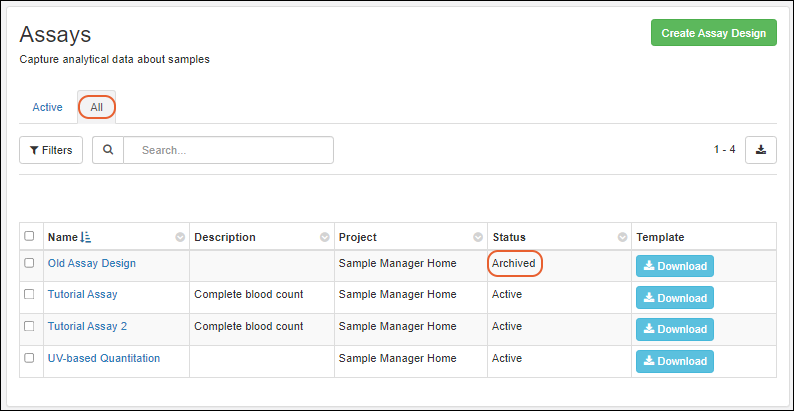794x411 pixels.
Task: Select the All tab
Action: (x=96, y=107)
